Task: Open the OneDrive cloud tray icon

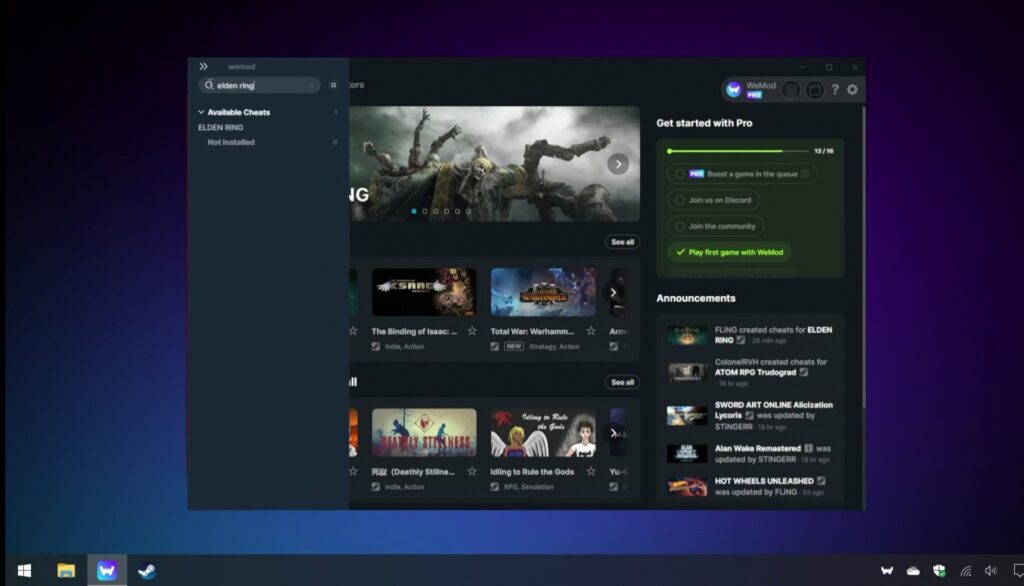Action: (x=913, y=571)
